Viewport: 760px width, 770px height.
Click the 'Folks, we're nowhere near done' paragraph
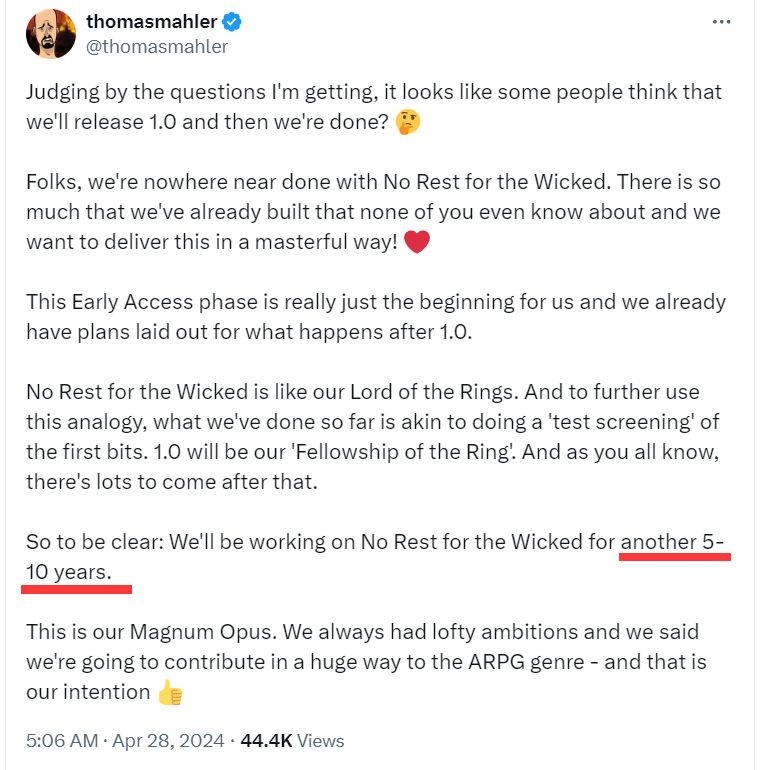click(374, 212)
